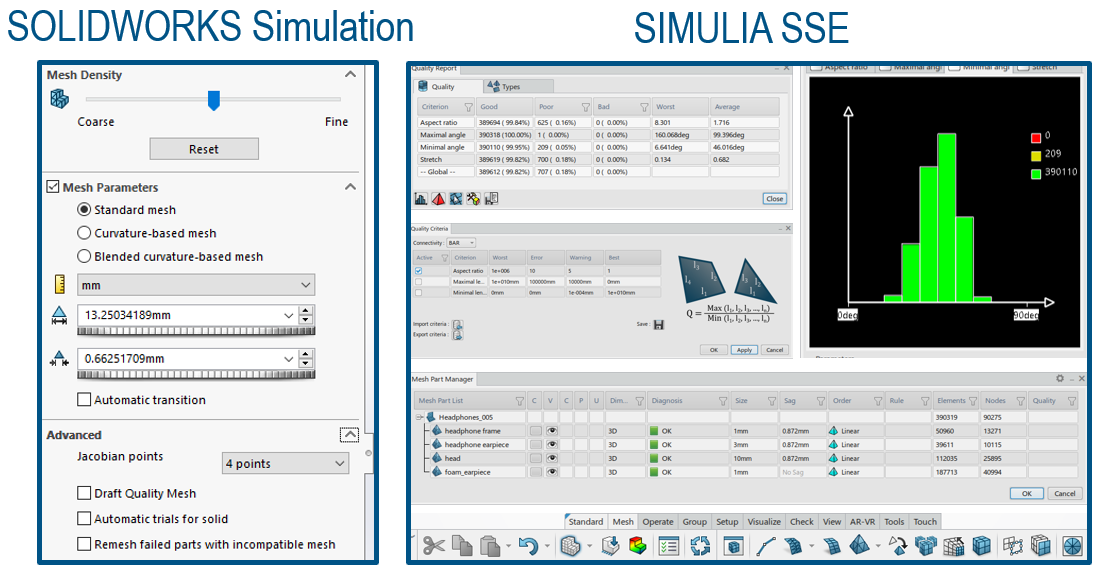Click the Export criteria icon
Viewport: 1108px width, 572px height.
[458, 335]
